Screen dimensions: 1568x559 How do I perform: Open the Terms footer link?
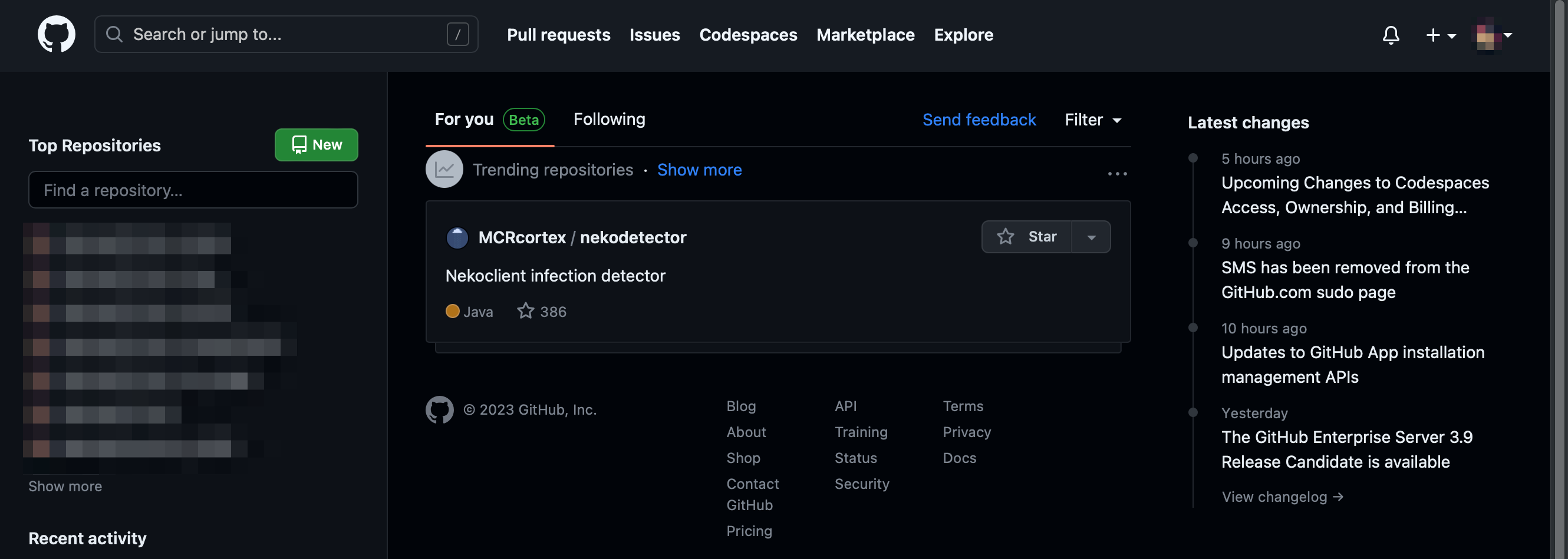pyautogui.click(x=963, y=406)
